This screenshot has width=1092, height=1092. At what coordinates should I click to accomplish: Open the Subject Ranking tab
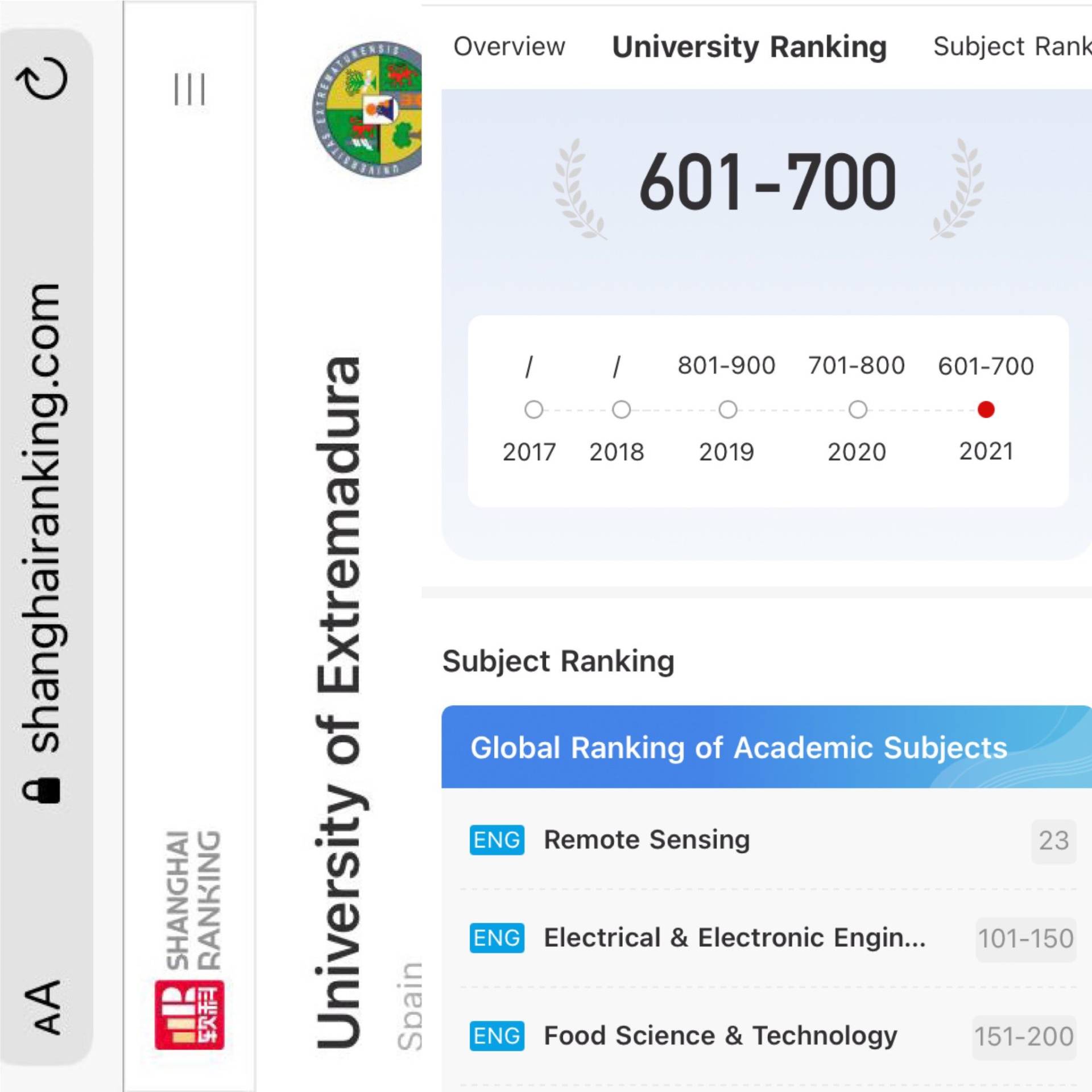pyautogui.click(x=1012, y=47)
